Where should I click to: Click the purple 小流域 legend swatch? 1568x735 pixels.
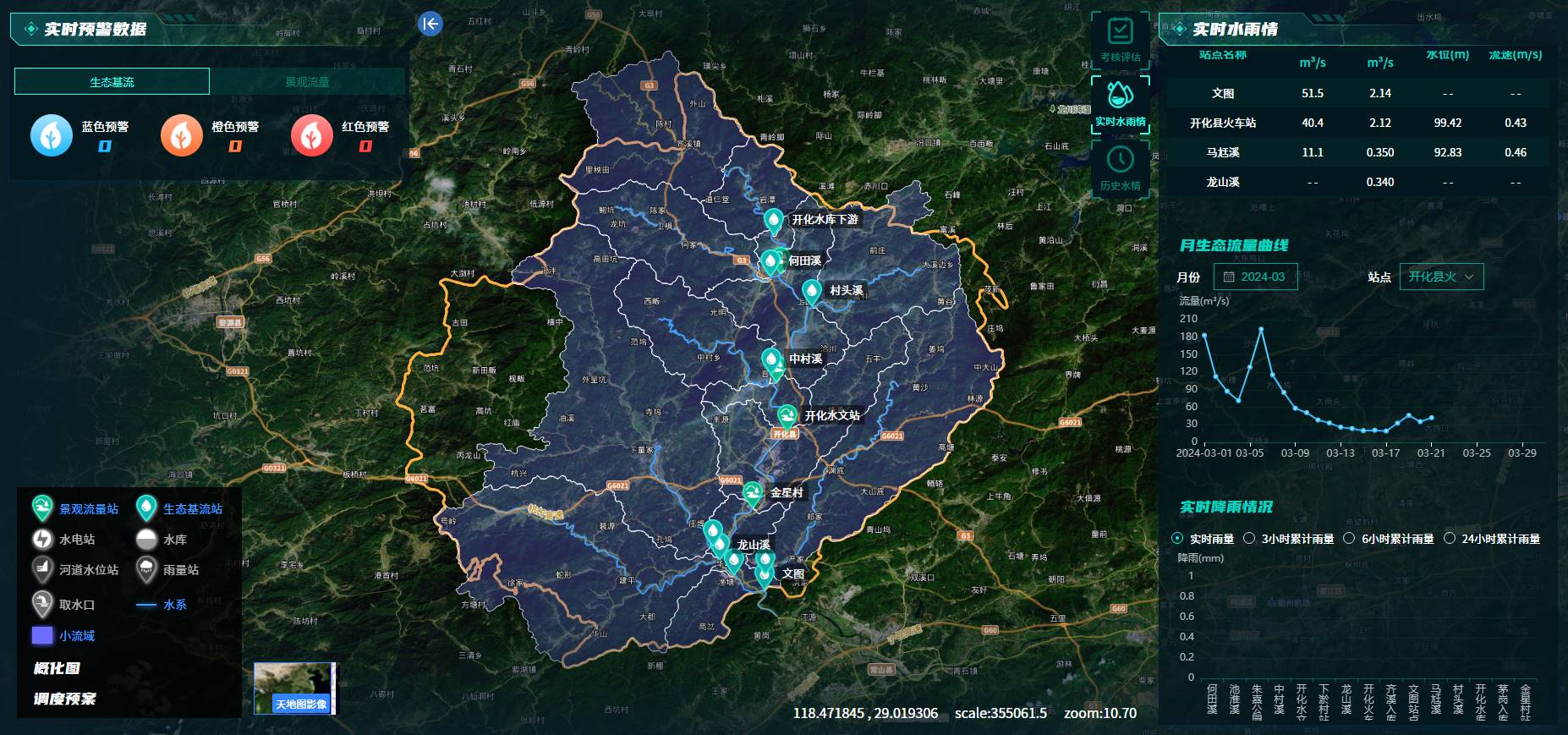click(42, 635)
